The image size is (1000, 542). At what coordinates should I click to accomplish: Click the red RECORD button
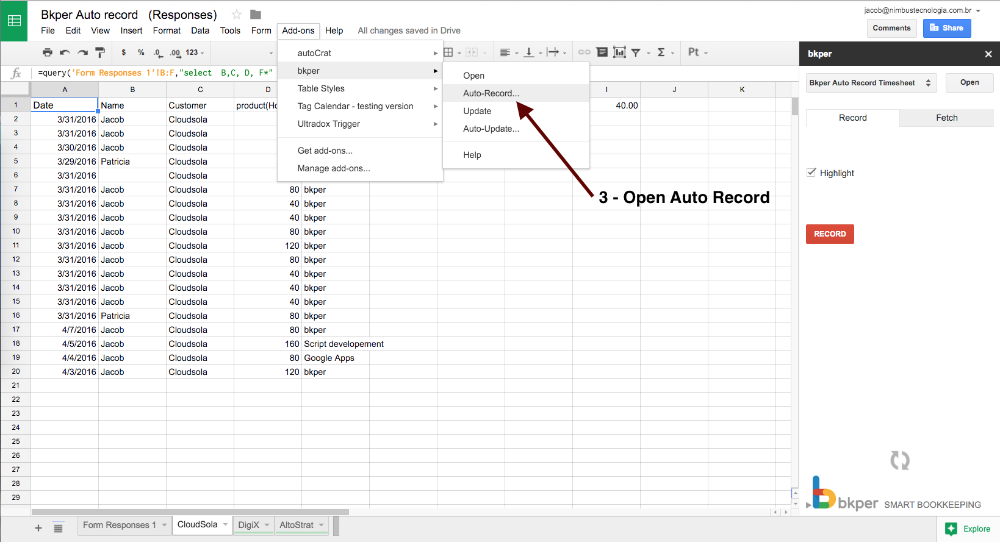pyautogui.click(x=830, y=234)
